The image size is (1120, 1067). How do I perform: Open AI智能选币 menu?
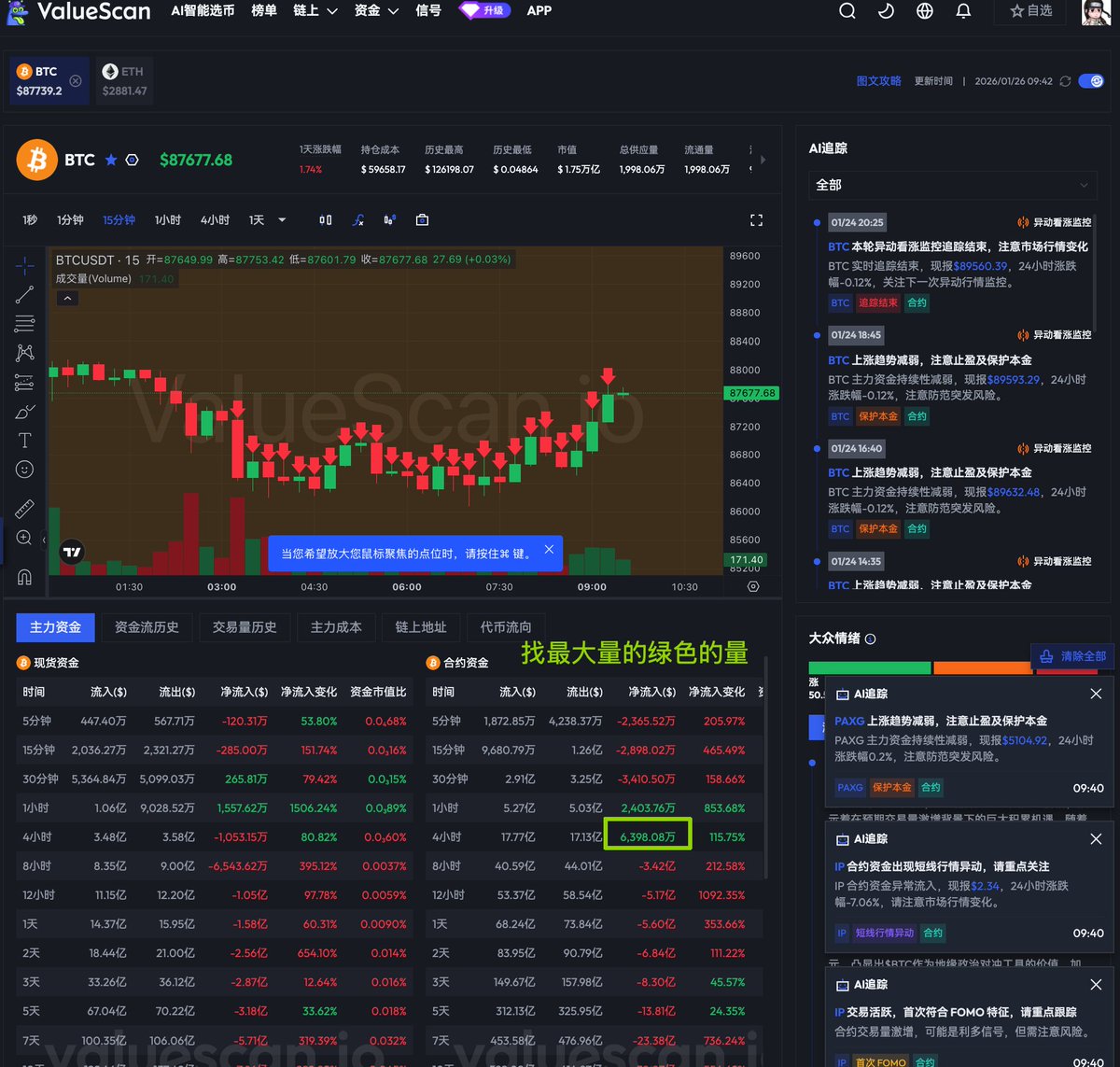(x=203, y=11)
